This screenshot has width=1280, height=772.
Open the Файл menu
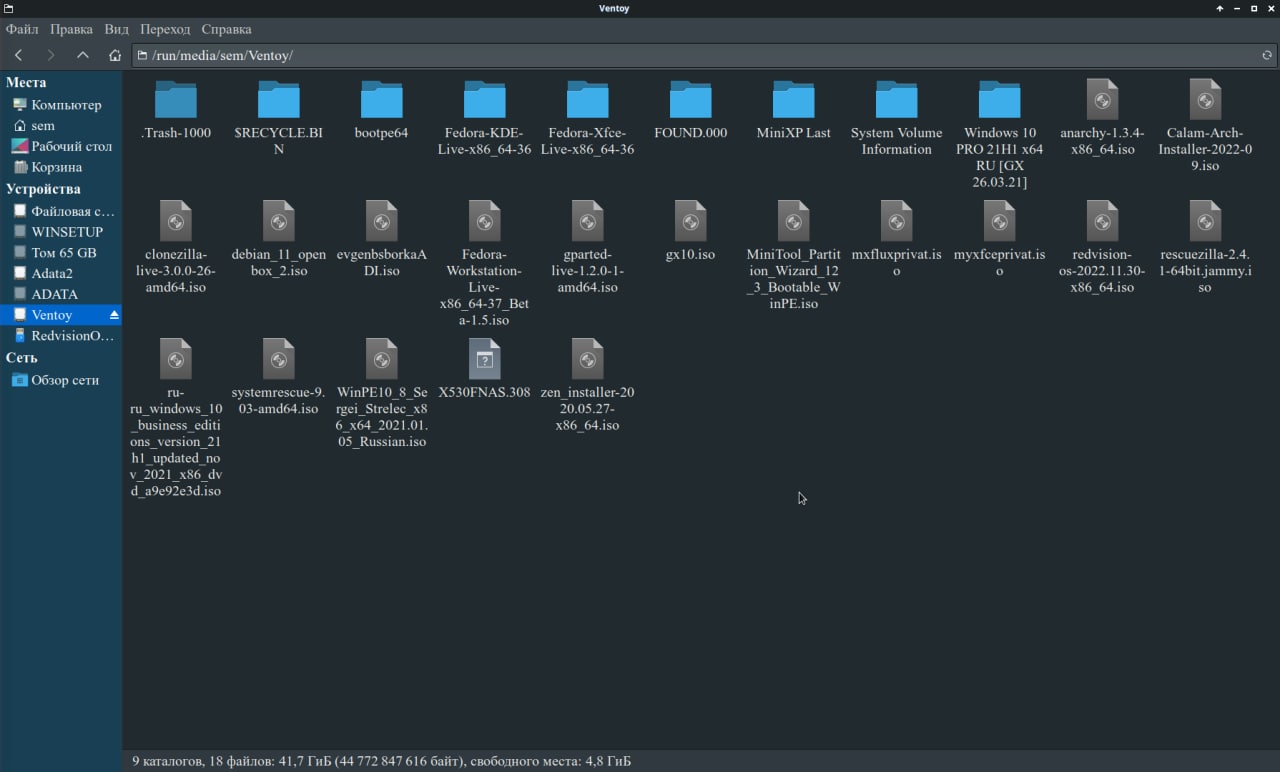(22, 29)
